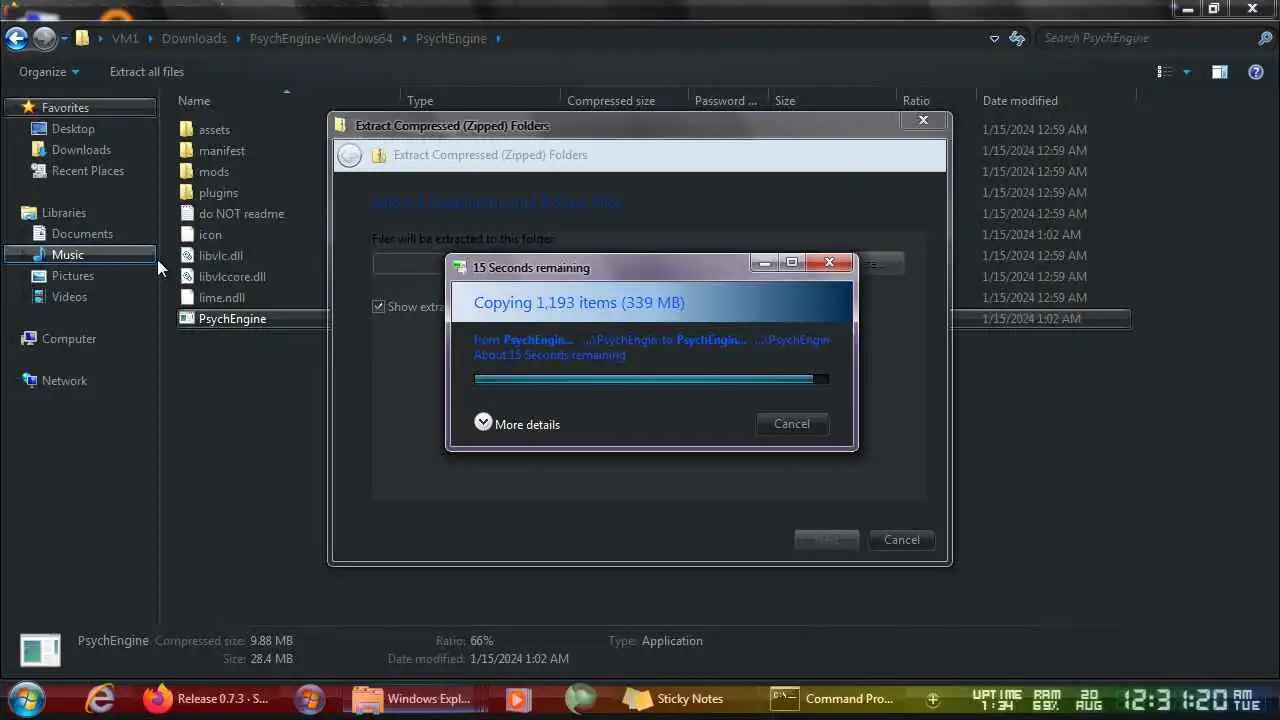The height and width of the screenshot is (720, 1280).
Task: Click the Search PsychEngine field
Action: [1146, 38]
